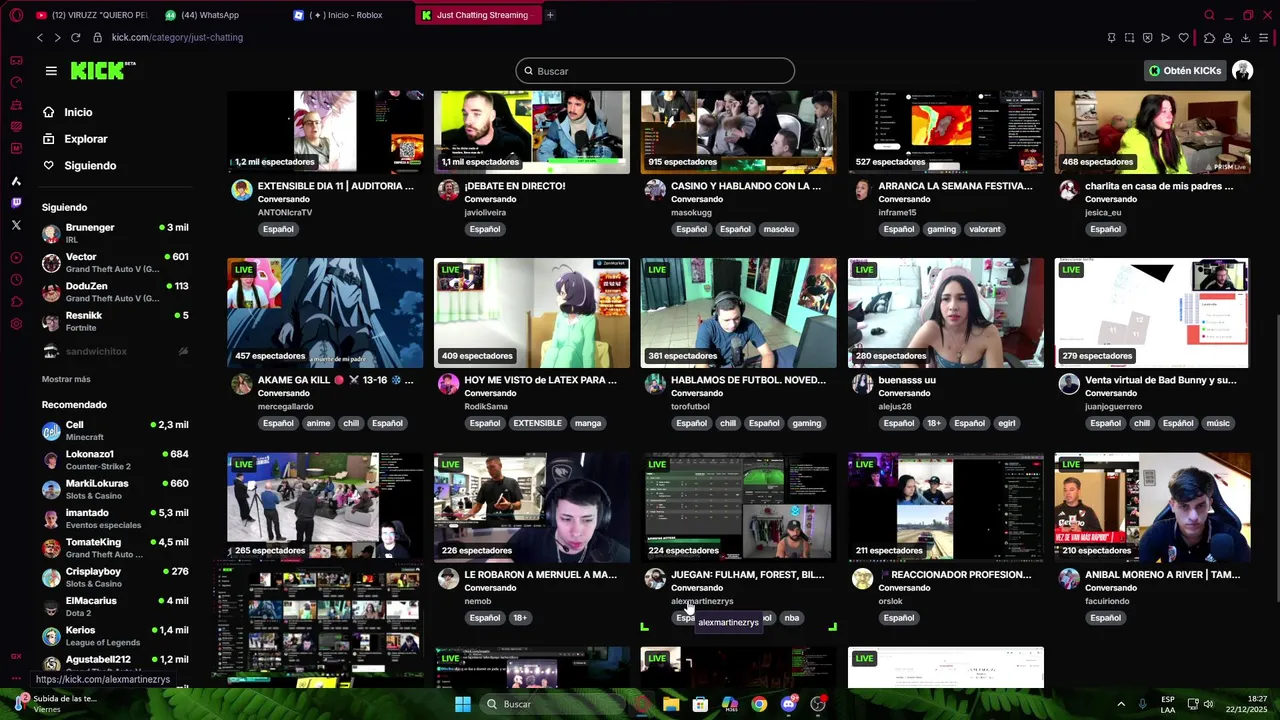Click the nba tag under alexmartinezrys stream
1280x720 pixels.
(792, 618)
